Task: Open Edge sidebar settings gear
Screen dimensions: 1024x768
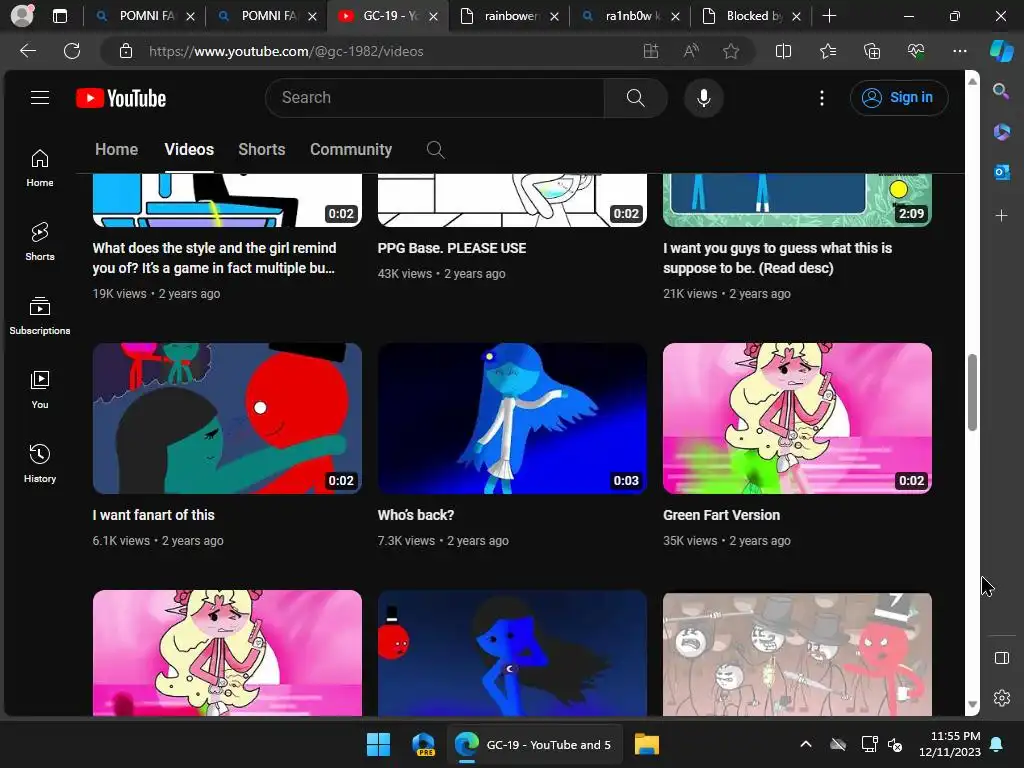Action: [1001, 698]
